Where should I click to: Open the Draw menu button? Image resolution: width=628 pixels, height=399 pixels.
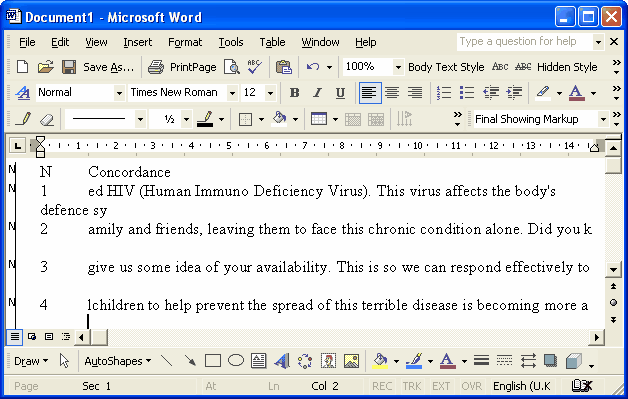coord(31,361)
